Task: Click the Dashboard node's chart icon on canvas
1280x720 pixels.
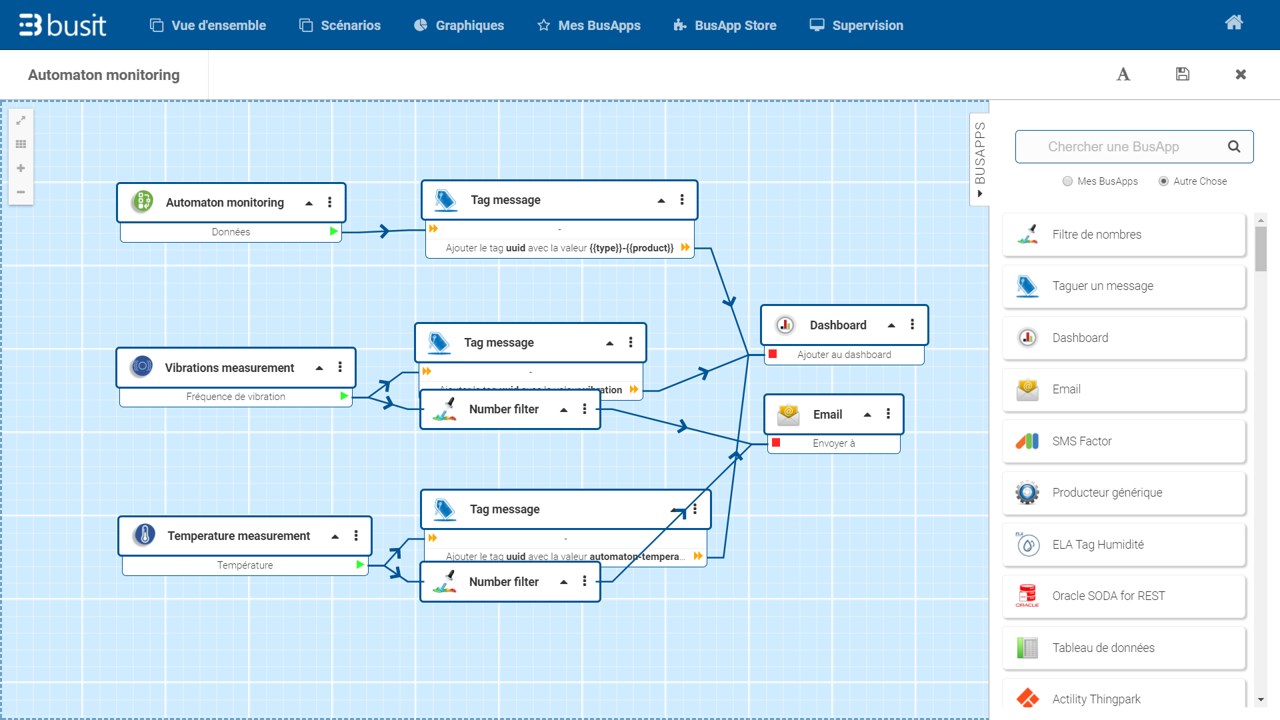Action: pyautogui.click(x=785, y=325)
